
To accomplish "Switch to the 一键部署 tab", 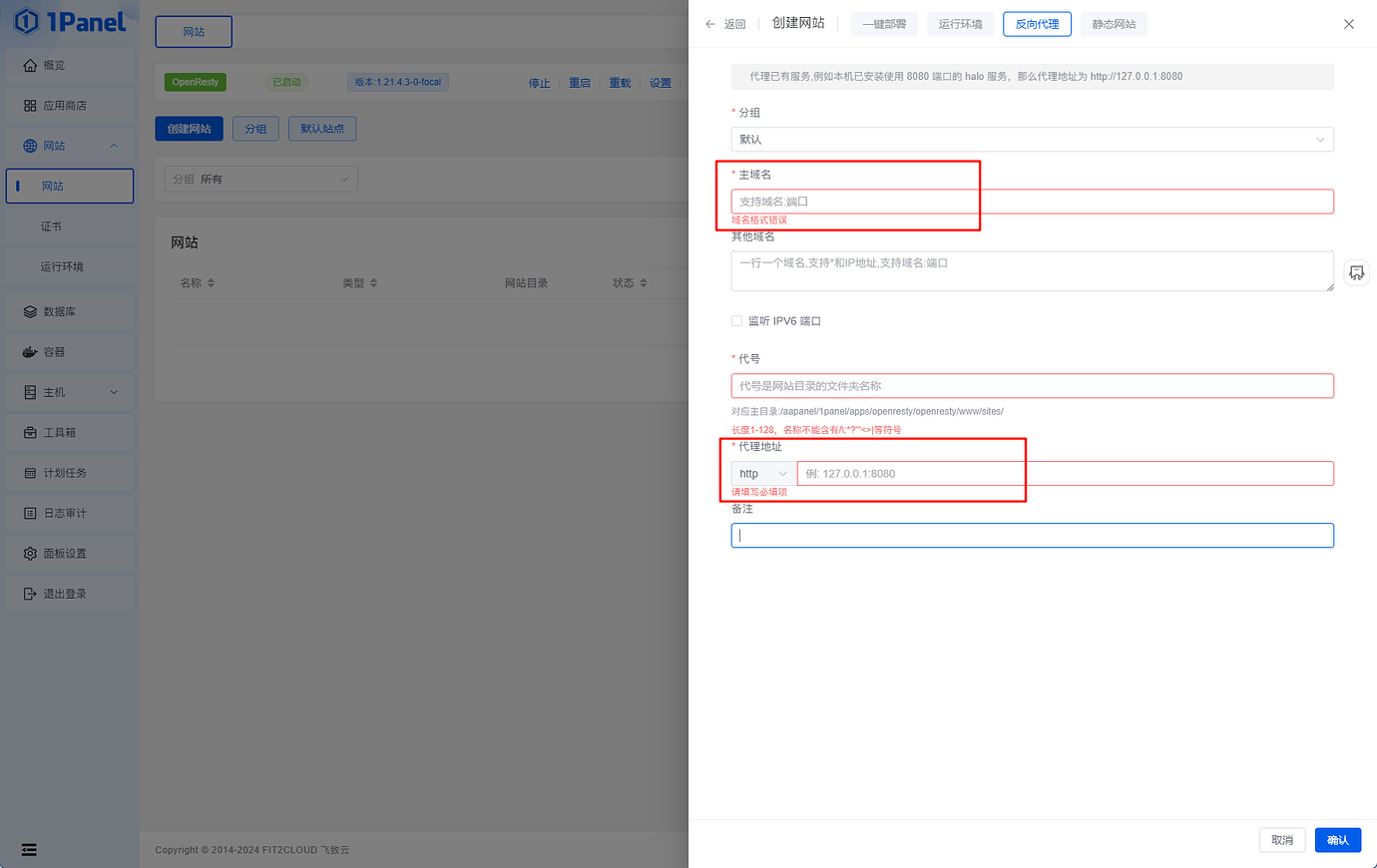I will [x=884, y=23].
